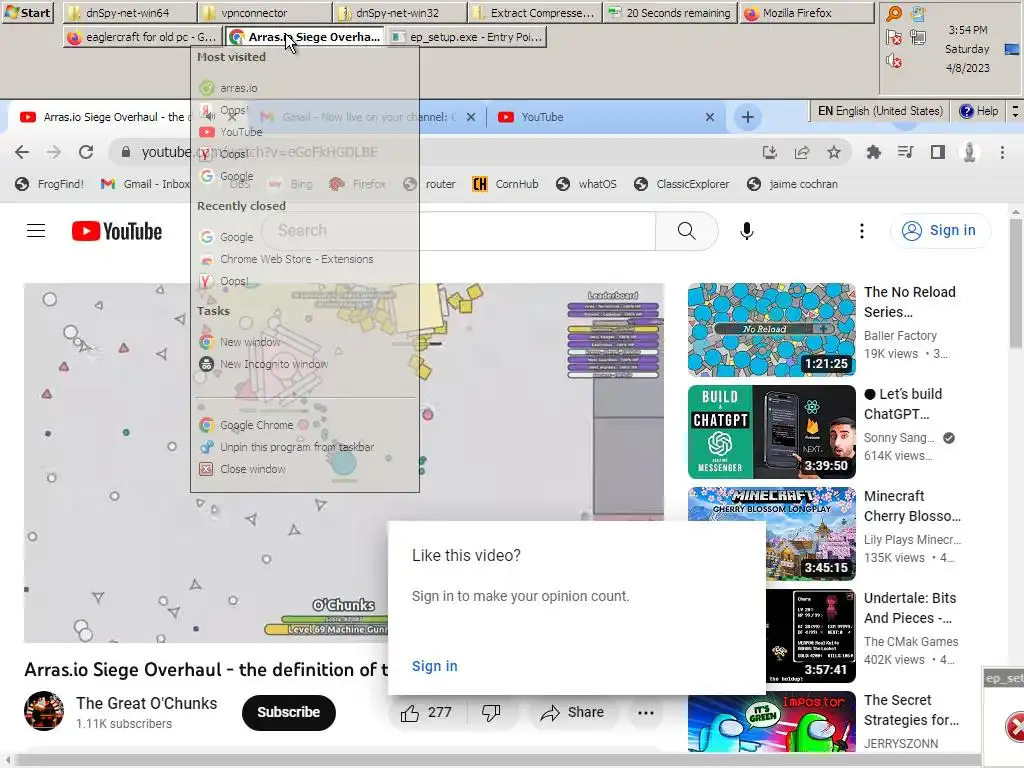The width and height of the screenshot is (1024, 768).
Task: Search with voice microphone
Action: tap(746, 231)
